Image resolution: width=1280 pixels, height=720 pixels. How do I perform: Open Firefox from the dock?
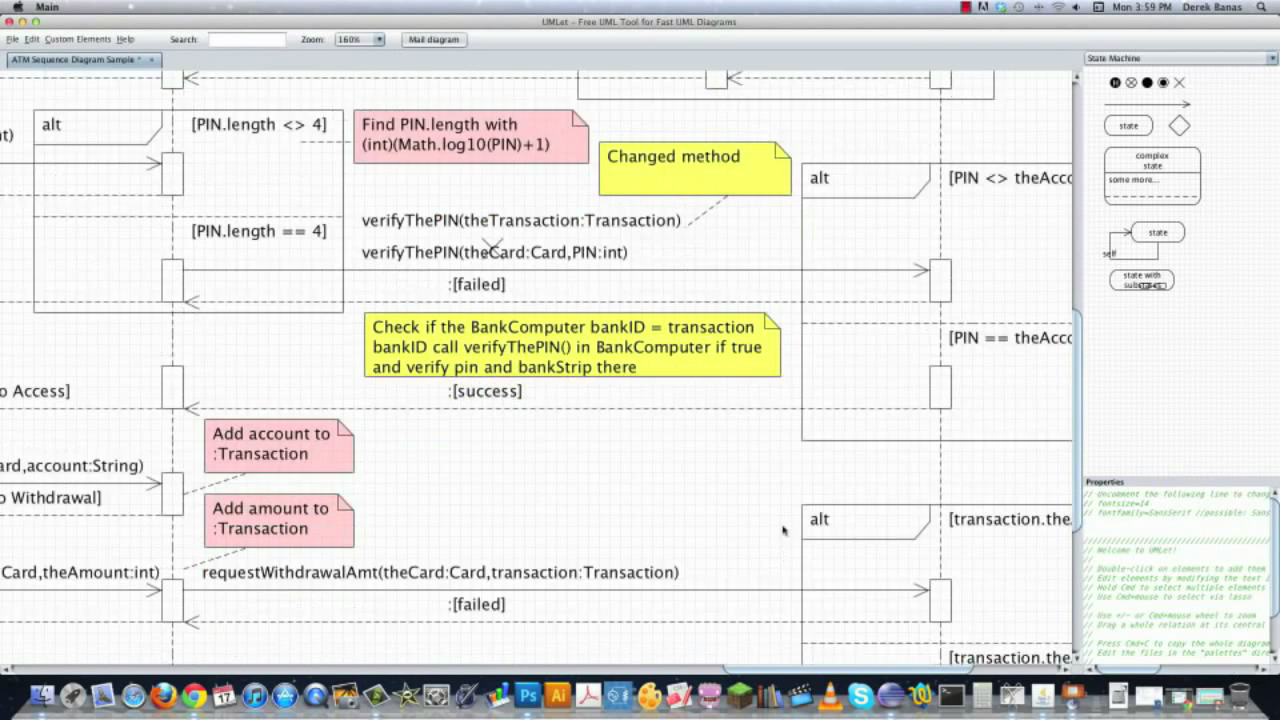(x=163, y=695)
